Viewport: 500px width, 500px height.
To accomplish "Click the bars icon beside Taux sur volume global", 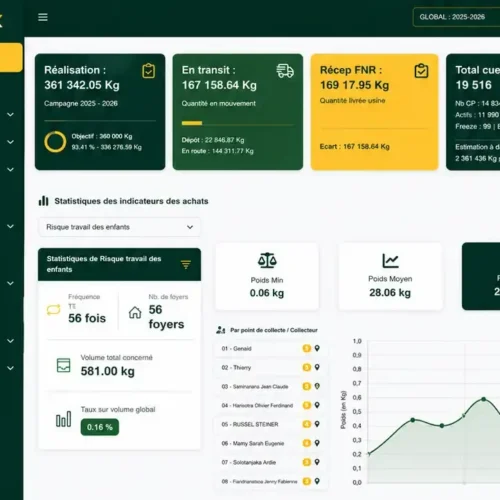I will point(63,419).
